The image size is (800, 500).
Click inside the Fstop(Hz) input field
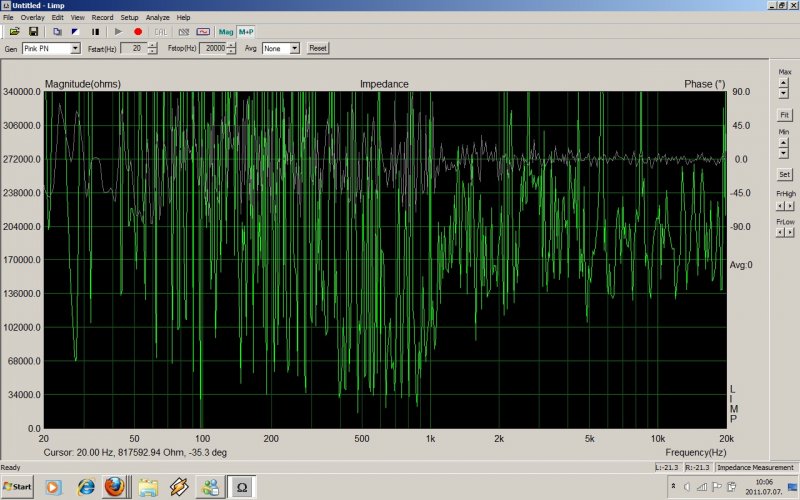click(x=212, y=48)
